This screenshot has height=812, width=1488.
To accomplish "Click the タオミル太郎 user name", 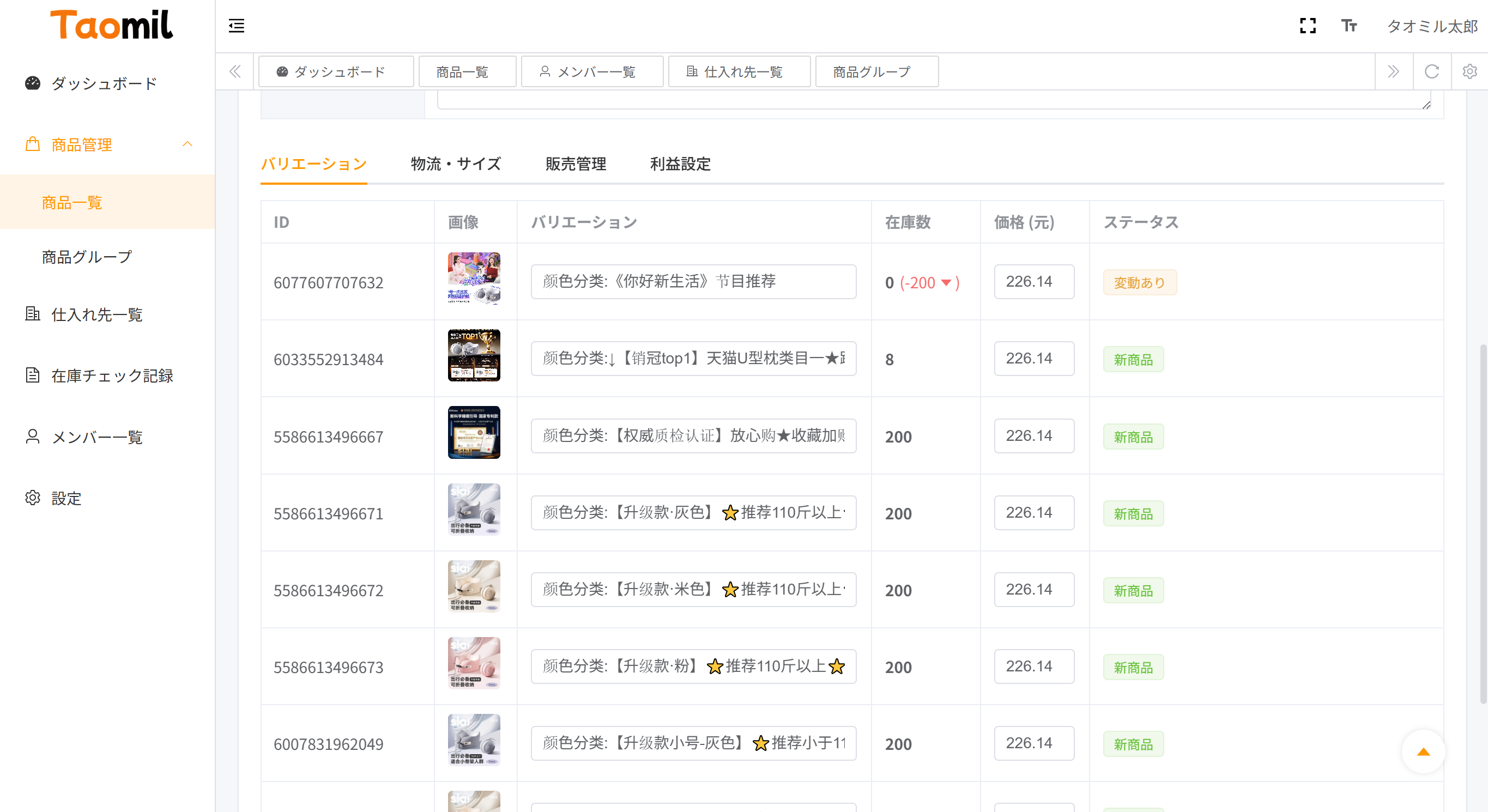I will coord(1432,26).
